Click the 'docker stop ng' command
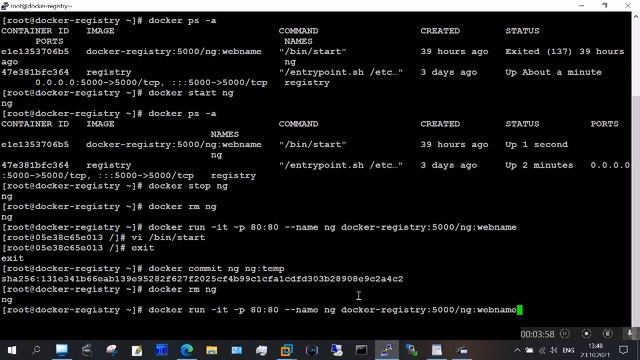640x360 pixels. pyautogui.click(x=188, y=186)
